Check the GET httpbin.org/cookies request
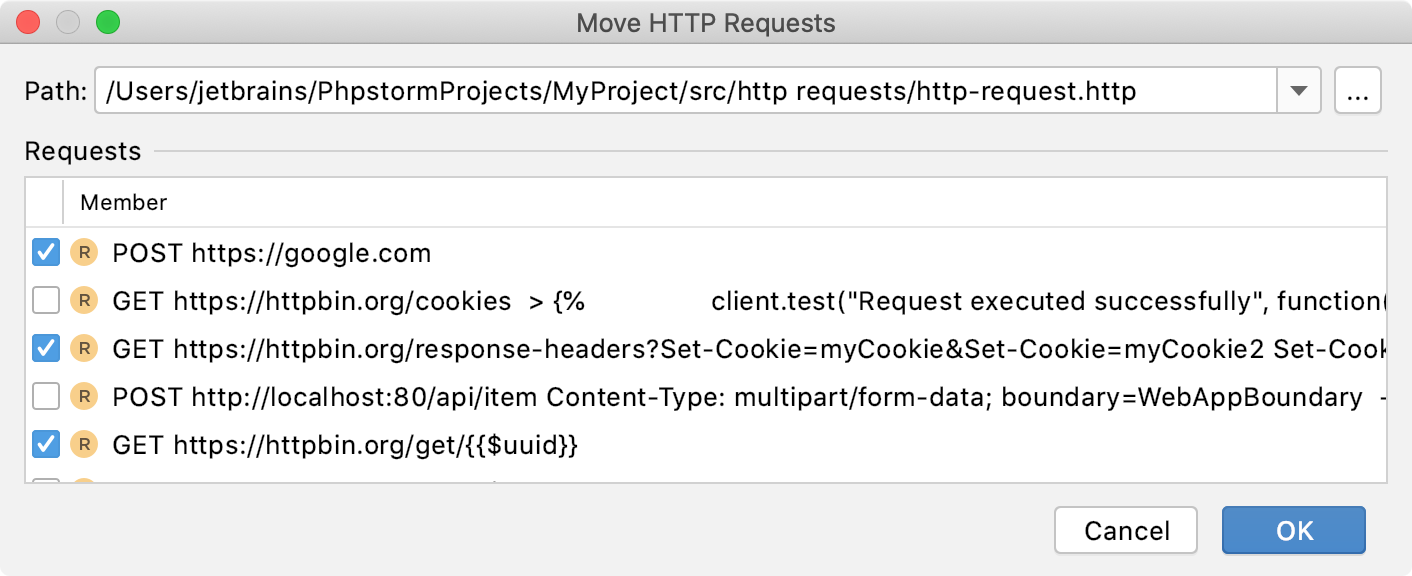Viewport: 1412px width, 576px height. pyautogui.click(x=46, y=300)
